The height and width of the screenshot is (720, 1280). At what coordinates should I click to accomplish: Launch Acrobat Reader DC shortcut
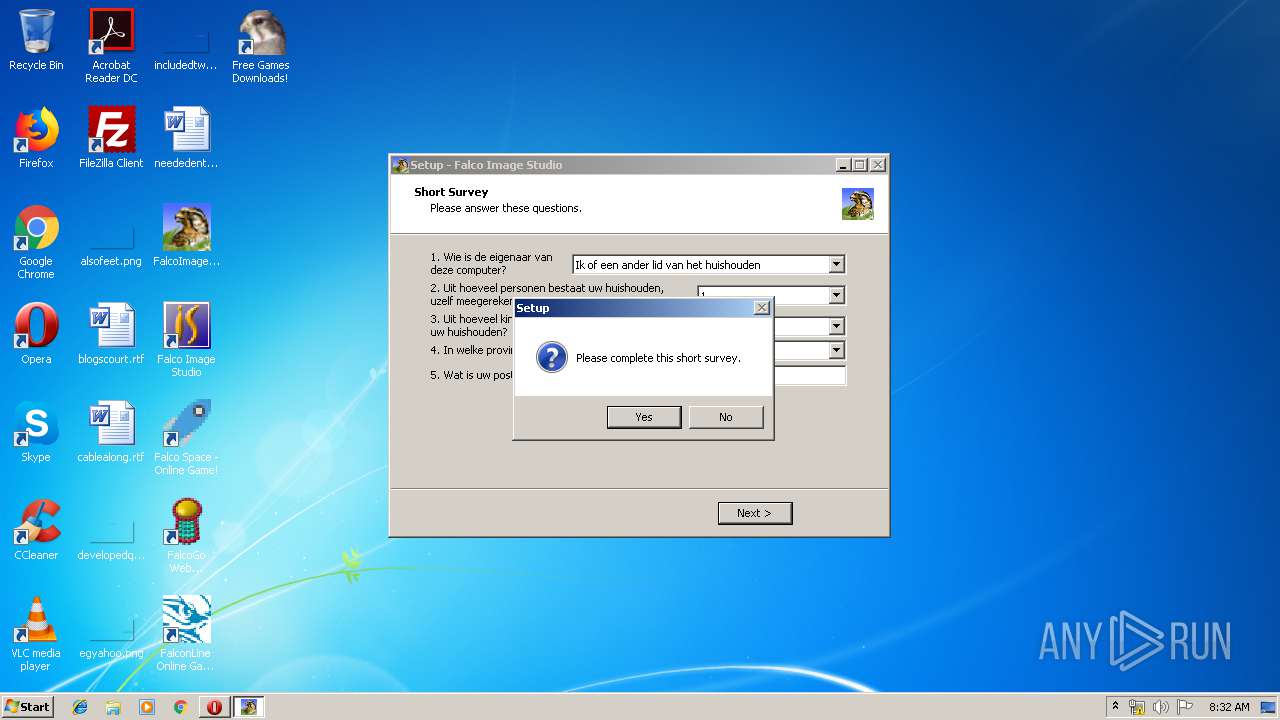pyautogui.click(x=111, y=46)
